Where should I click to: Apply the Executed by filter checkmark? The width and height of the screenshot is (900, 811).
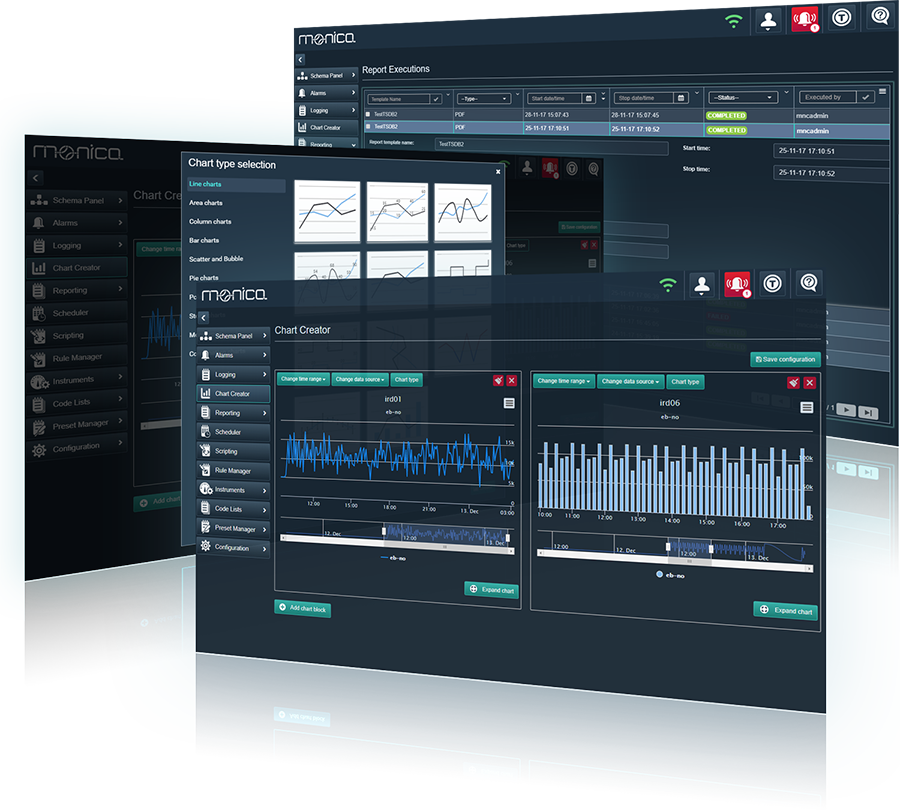865,98
